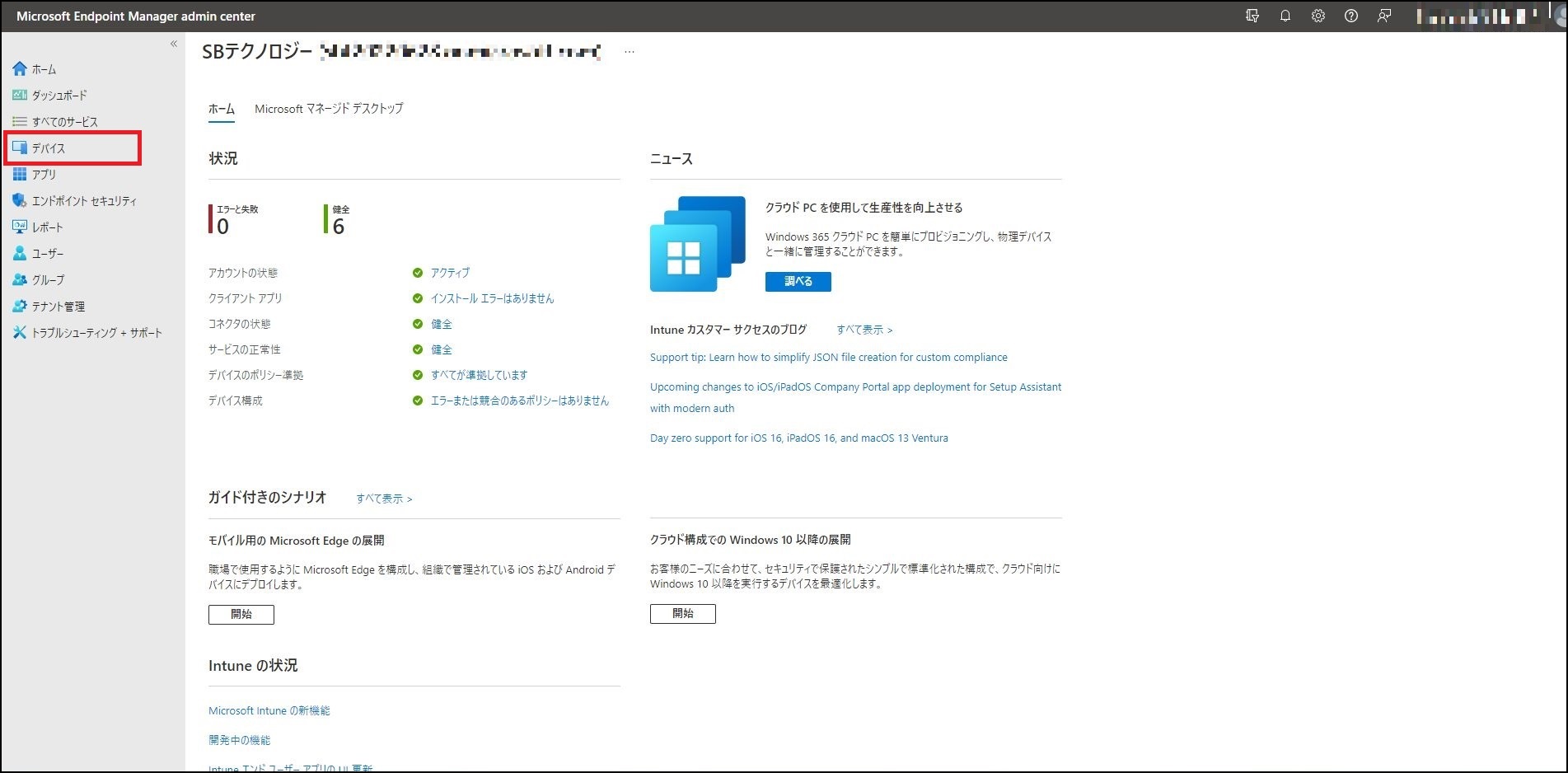This screenshot has width=1568, height=773.
Task: Open the notifications bell
Action: (1285, 16)
